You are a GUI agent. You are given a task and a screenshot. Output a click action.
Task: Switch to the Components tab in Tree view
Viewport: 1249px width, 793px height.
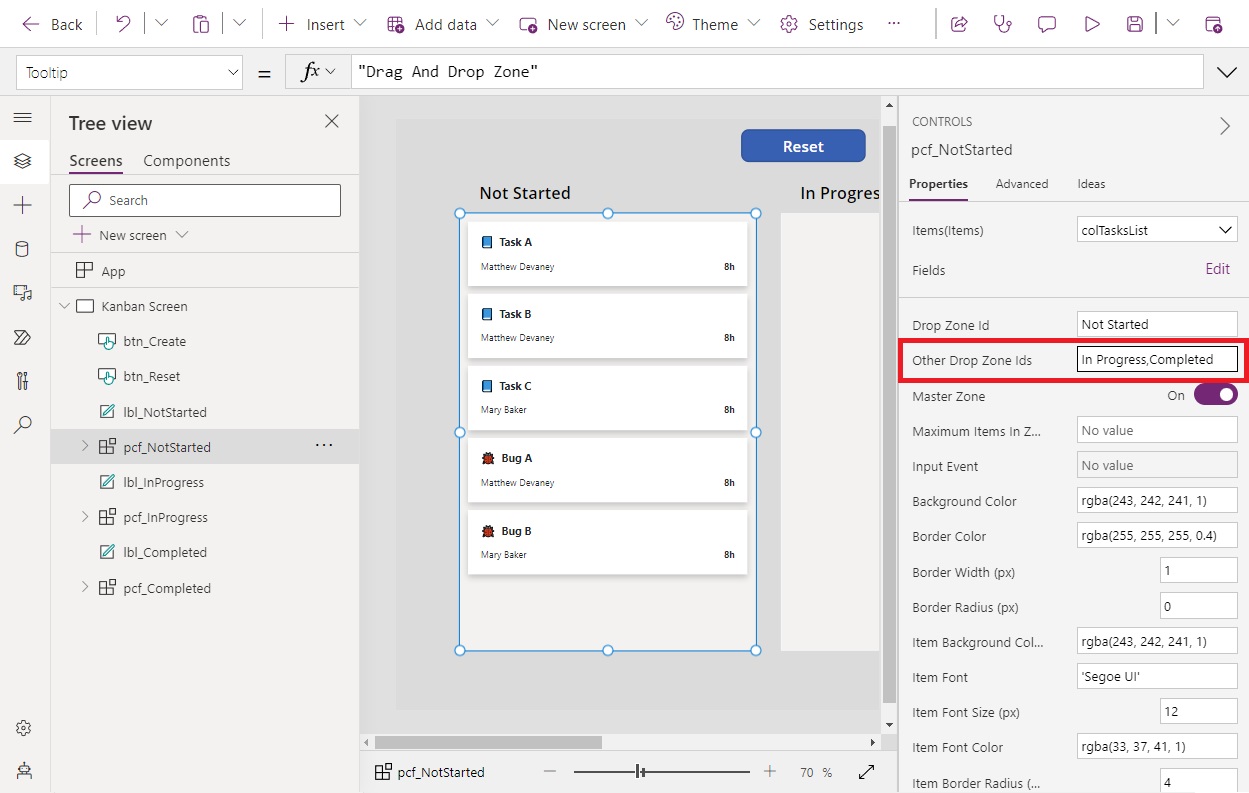[x=186, y=160]
